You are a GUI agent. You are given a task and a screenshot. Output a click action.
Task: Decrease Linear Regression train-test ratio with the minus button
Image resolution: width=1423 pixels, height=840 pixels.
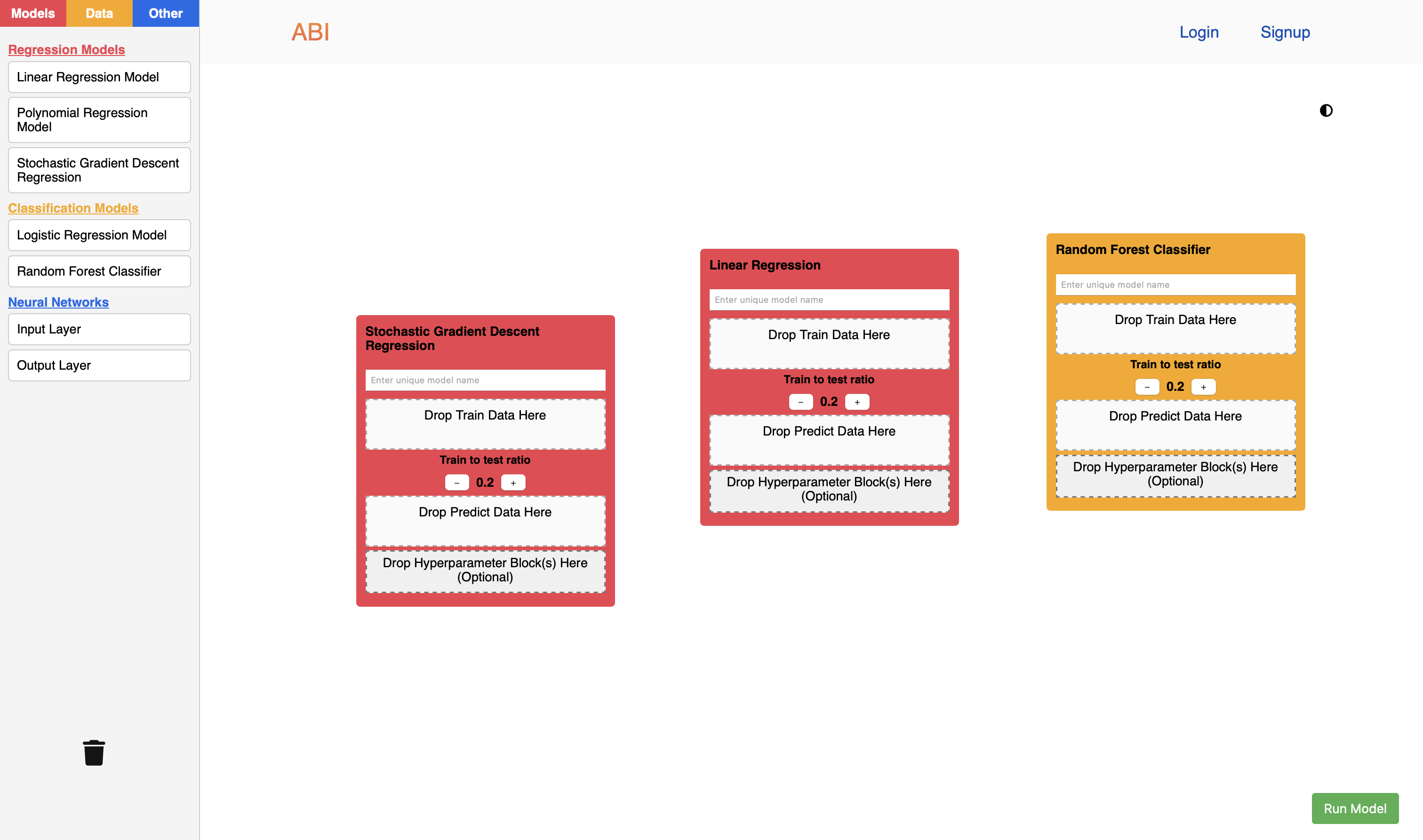click(801, 402)
